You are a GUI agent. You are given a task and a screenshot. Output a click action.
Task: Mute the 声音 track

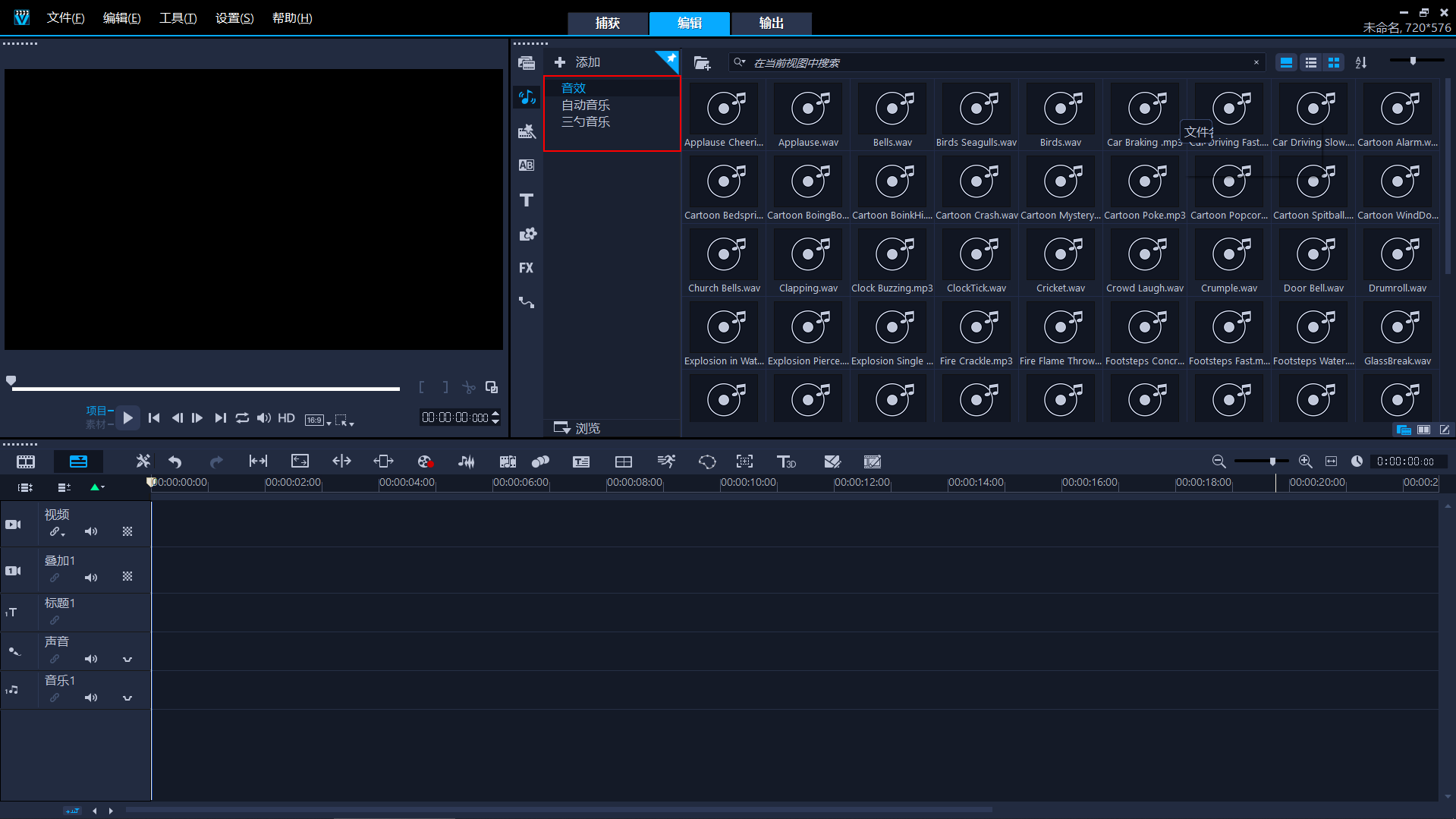(91, 659)
